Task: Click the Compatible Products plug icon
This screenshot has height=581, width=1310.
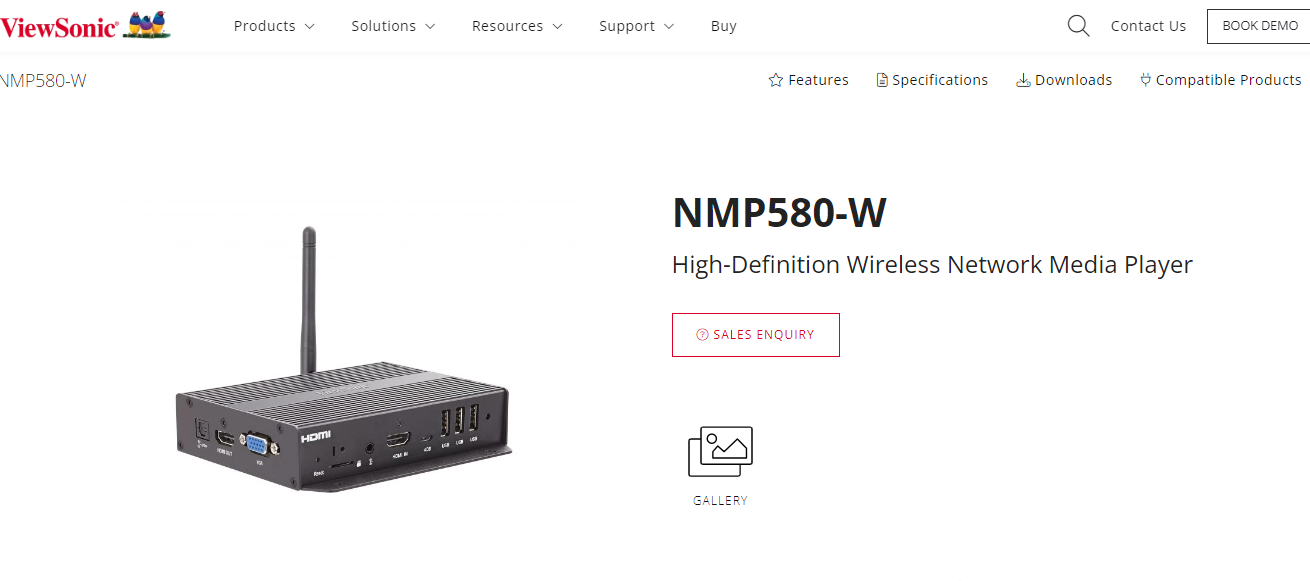Action: [1145, 80]
